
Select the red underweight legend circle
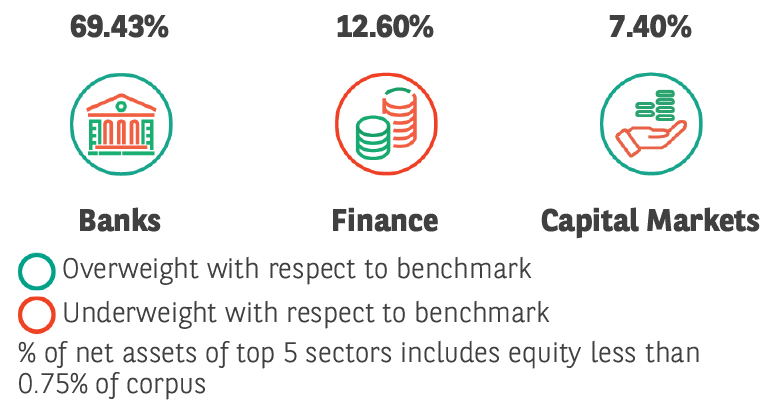pyautogui.click(x=37, y=314)
